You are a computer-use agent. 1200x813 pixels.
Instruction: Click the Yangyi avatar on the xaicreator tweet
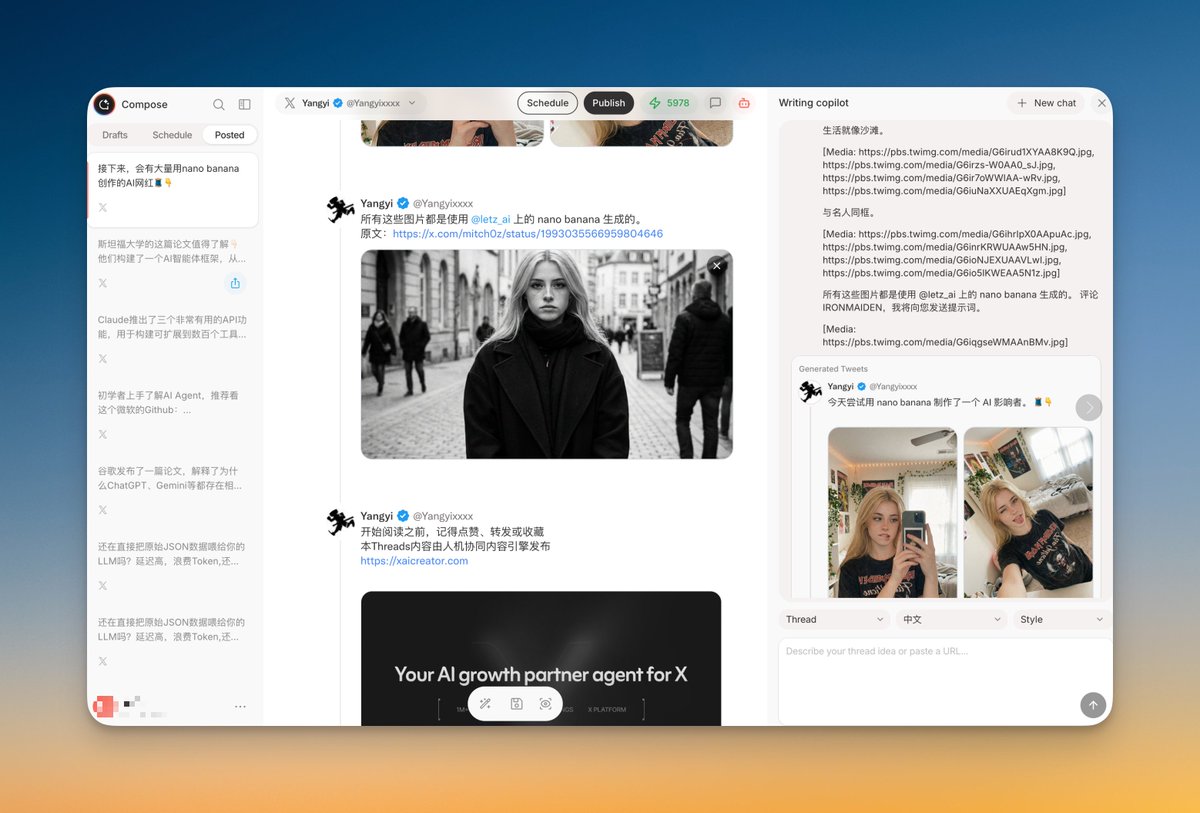(x=341, y=523)
